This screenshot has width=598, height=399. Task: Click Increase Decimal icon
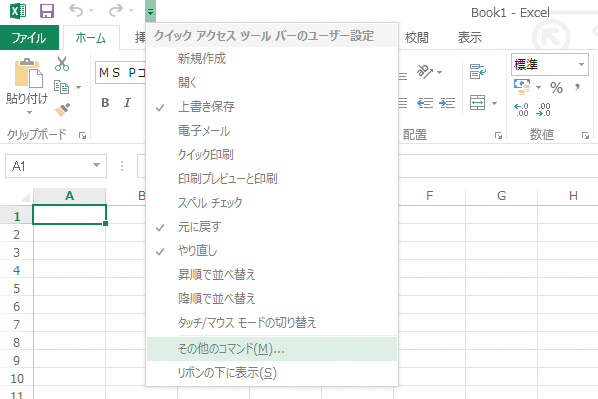521,109
